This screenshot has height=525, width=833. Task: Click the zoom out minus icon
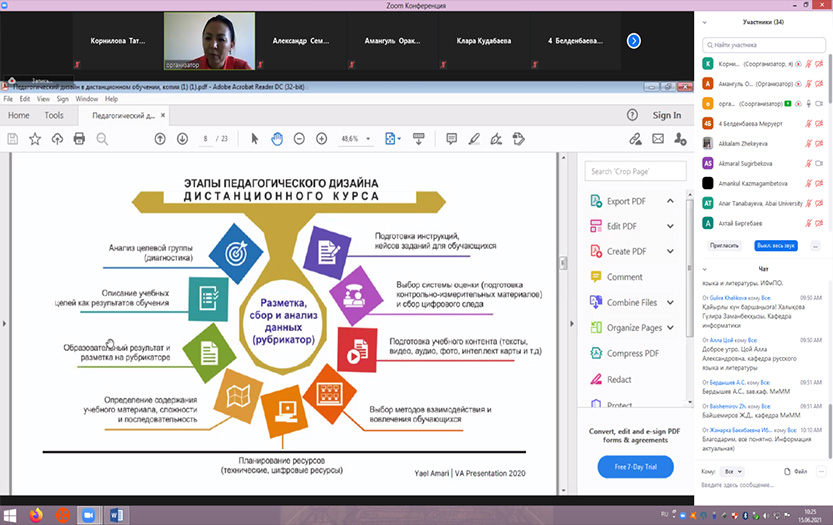click(x=300, y=139)
